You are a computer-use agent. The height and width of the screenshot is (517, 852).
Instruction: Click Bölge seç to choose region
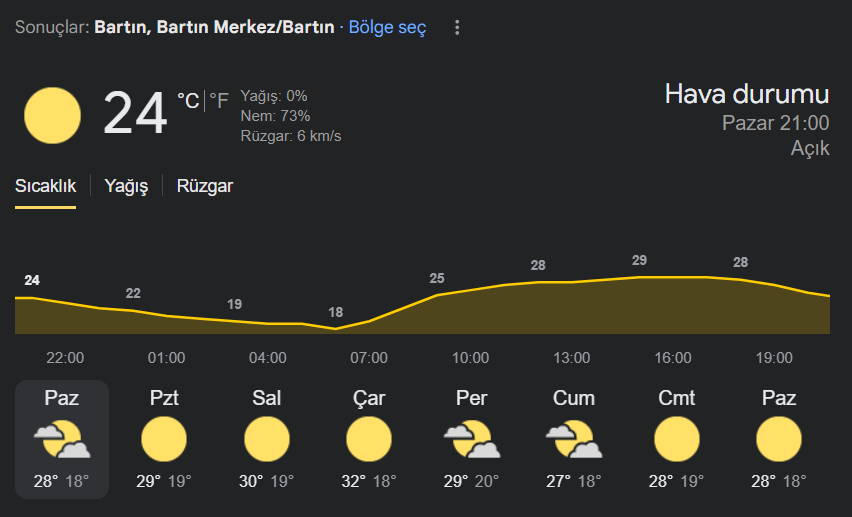387,27
